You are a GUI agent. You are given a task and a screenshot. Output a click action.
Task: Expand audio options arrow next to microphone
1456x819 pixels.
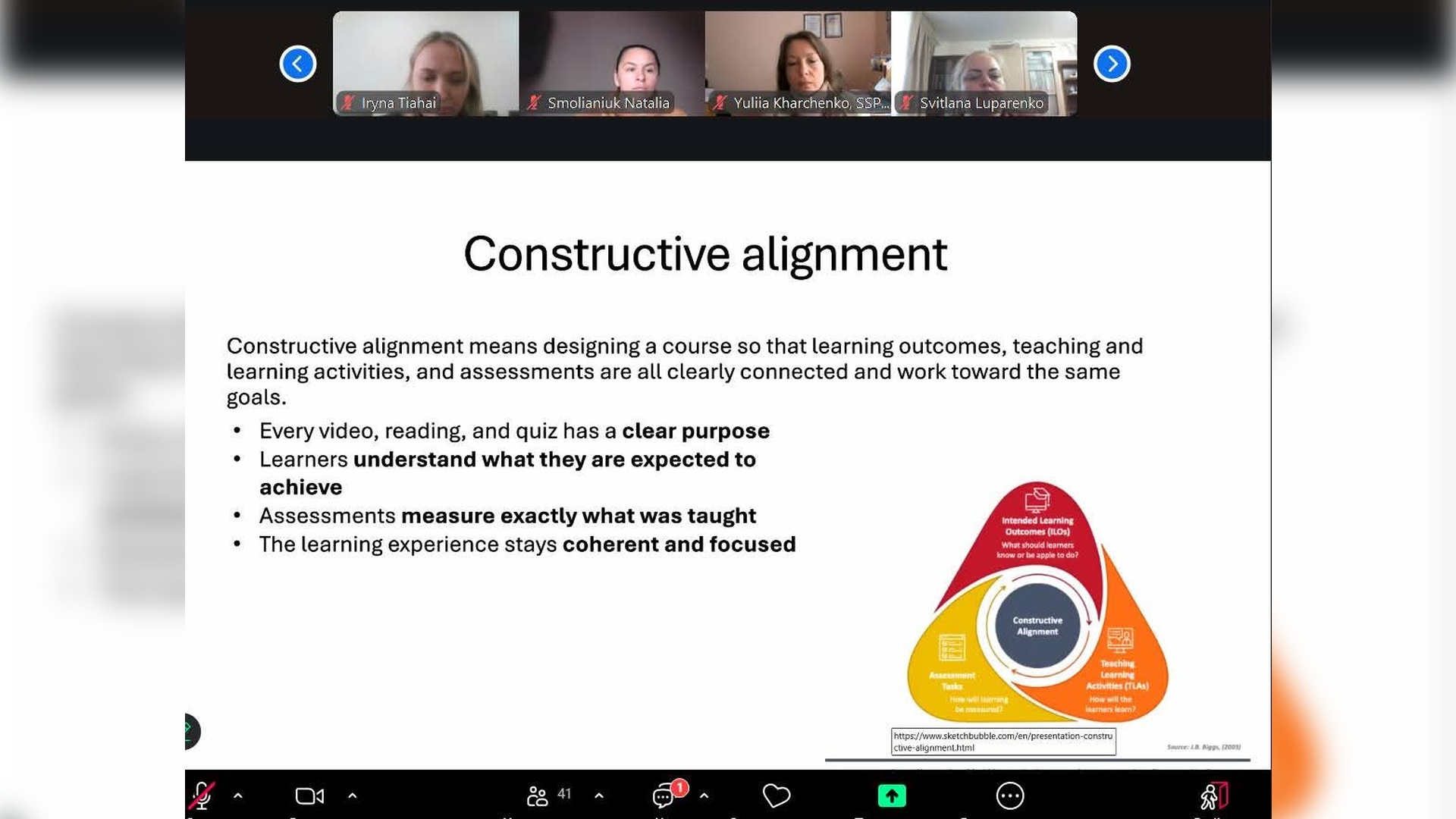tap(238, 795)
